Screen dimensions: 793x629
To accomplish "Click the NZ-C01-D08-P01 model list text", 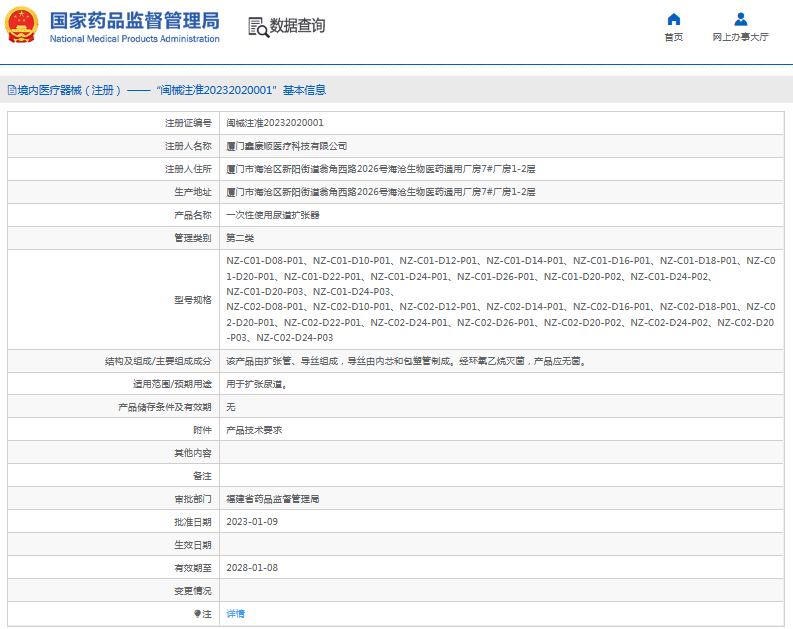I will click(501, 299).
